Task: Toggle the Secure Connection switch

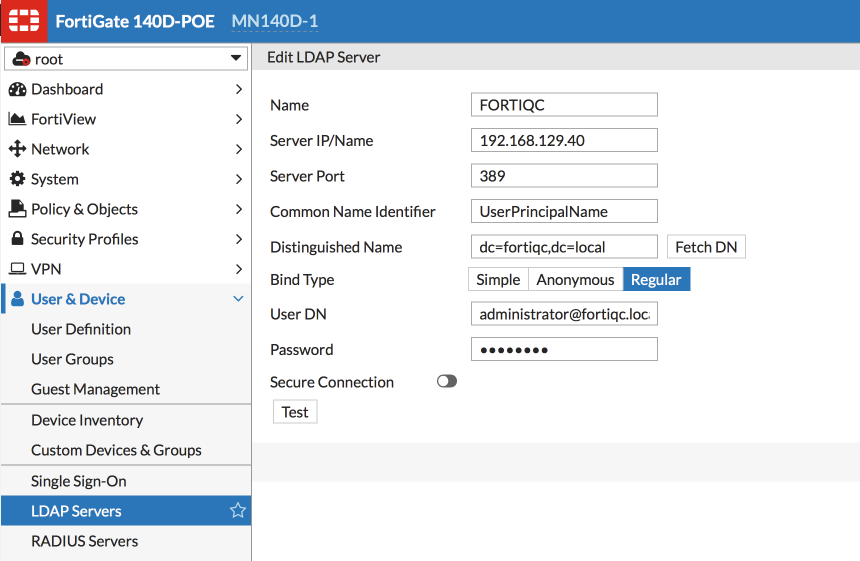Action: [x=447, y=381]
